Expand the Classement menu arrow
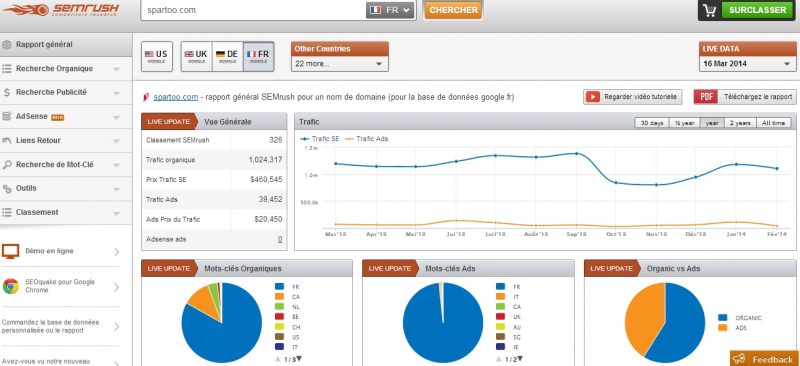Image resolution: width=800 pixels, height=366 pixels. (116, 213)
